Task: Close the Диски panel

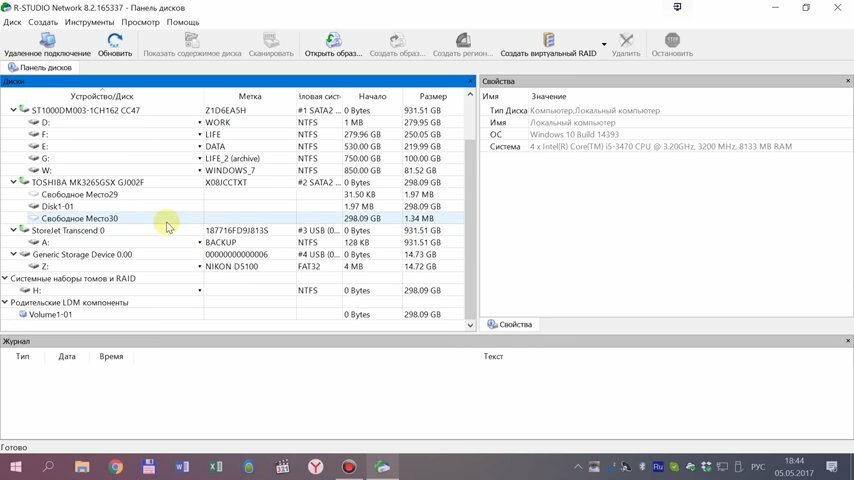Action: tap(471, 81)
